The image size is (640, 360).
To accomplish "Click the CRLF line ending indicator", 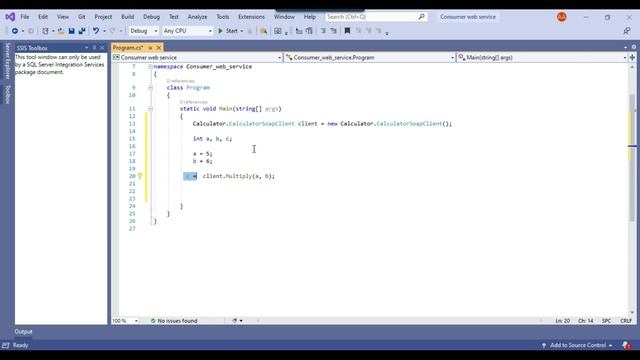I will coord(626,321).
